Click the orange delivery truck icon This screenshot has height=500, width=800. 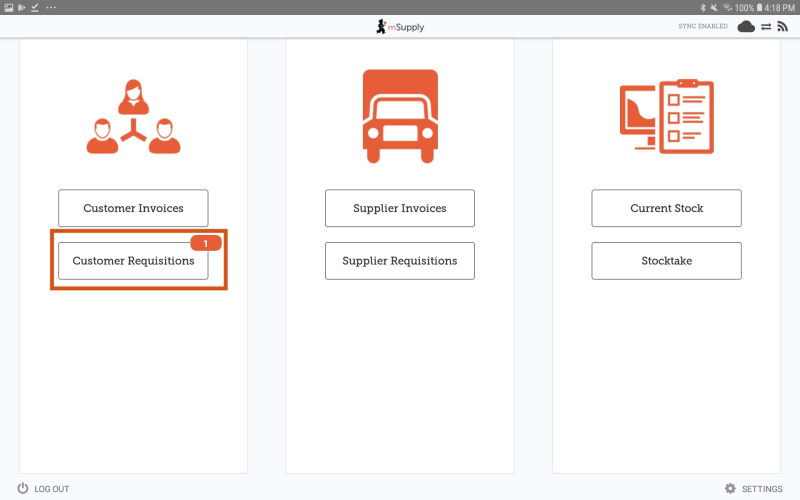[x=399, y=117]
